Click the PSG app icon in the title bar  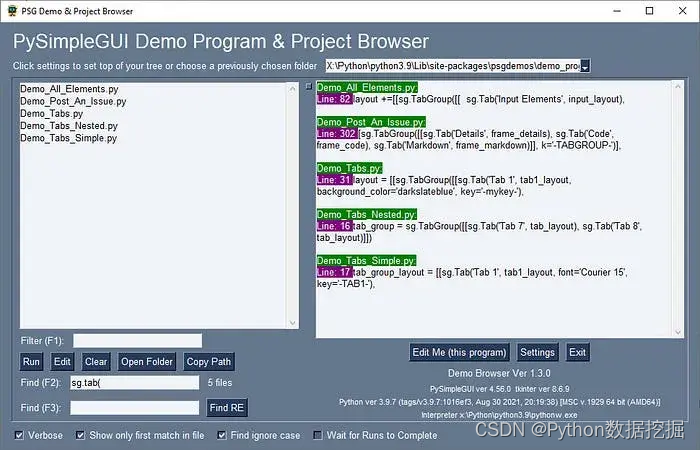pyautogui.click(x=12, y=11)
